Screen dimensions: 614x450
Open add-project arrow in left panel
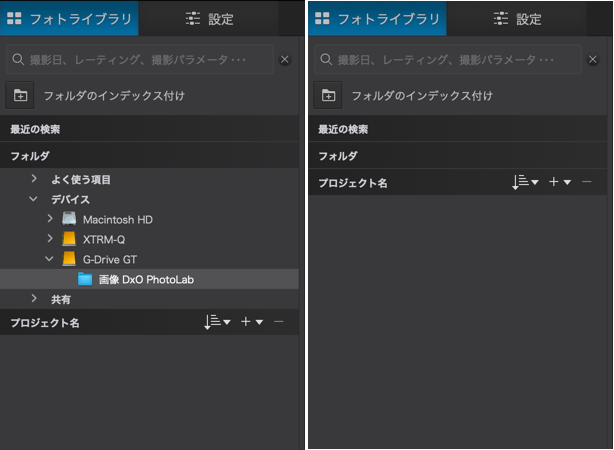tap(259, 322)
